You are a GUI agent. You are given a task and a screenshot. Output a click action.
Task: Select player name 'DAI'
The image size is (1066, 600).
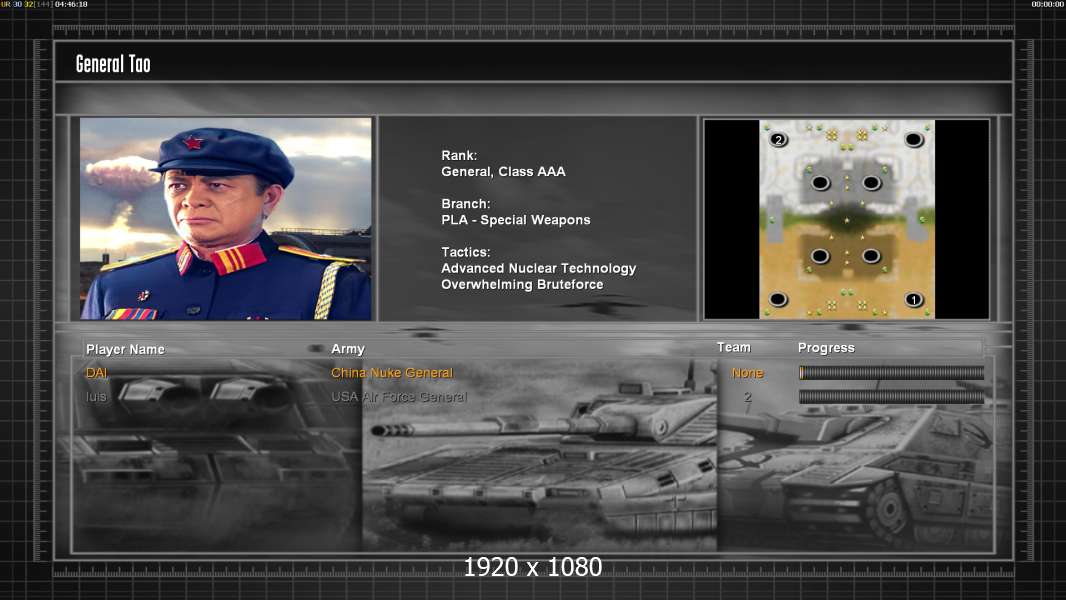tap(97, 373)
